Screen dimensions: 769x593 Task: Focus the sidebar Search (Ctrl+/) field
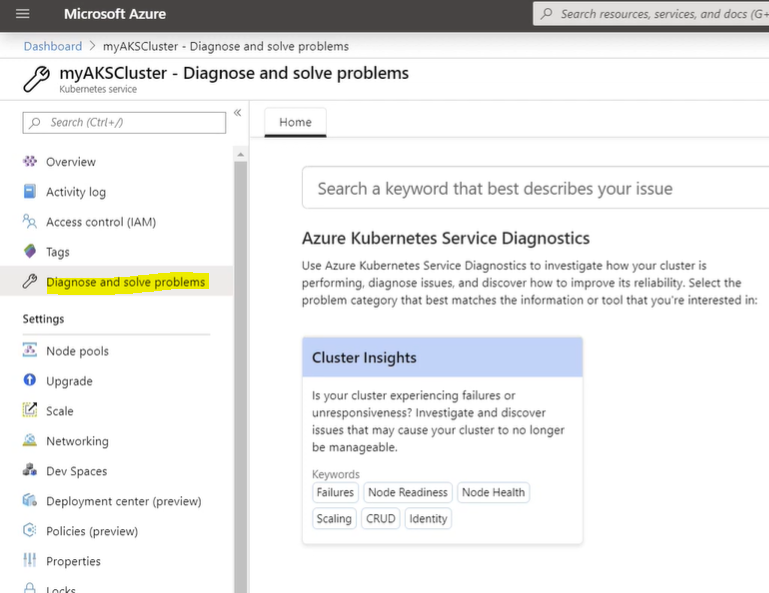tap(125, 122)
